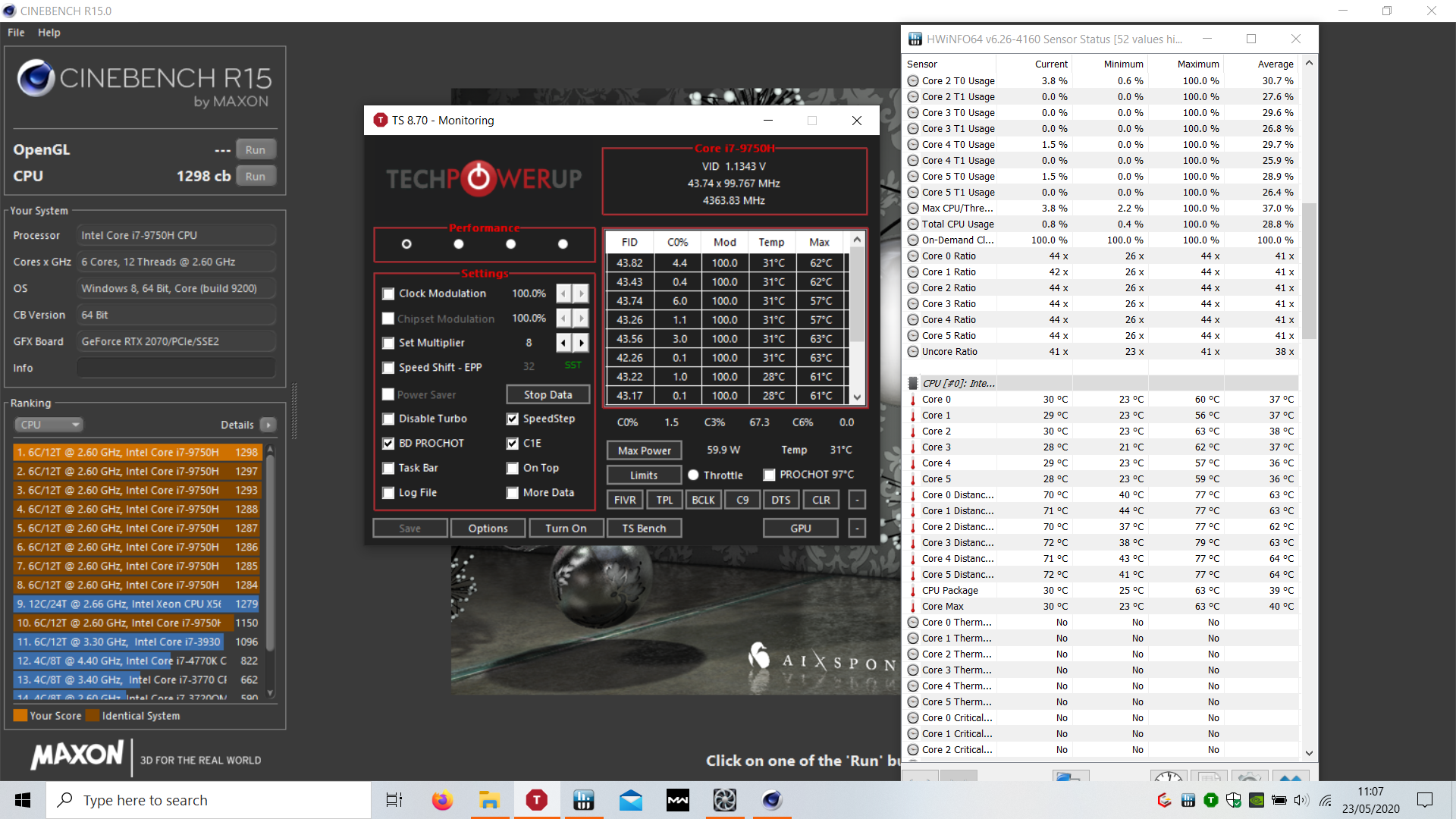Click the green ThrottleStop tray icon
Viewport: 1456px width, 819px height.
pos(1211,800)
